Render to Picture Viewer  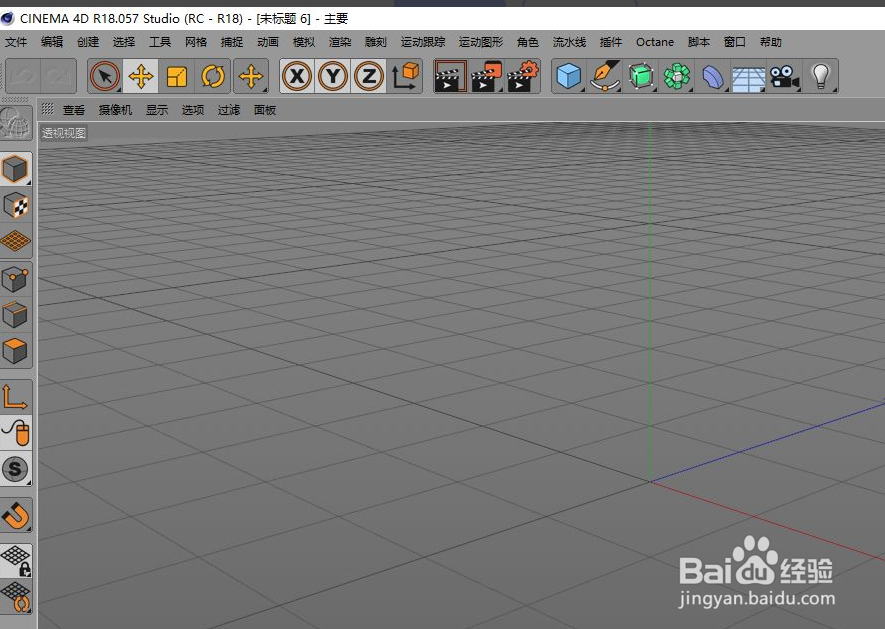[487, 76]
